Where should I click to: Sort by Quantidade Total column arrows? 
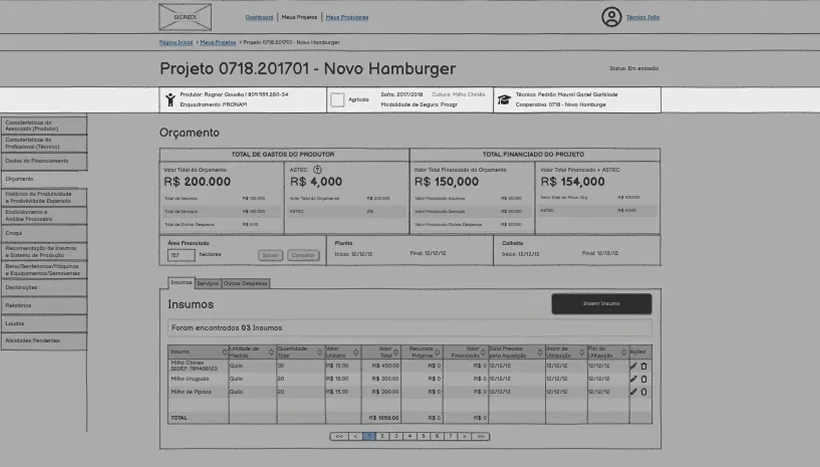(320, 352)
